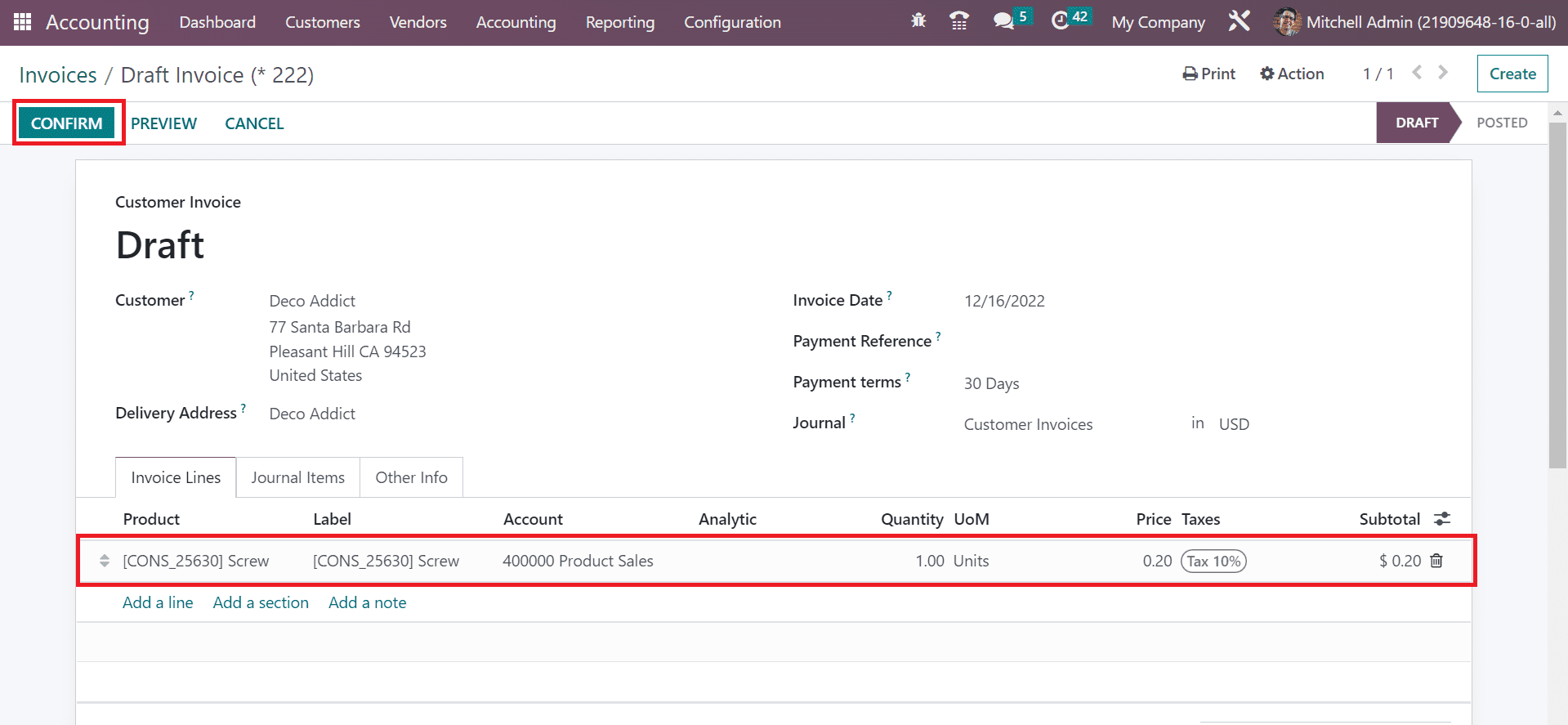Image resolution: width=1568 pixels, height=725 pixels.
Task: Click the Invoice Date 12/16/2022 field
Action: 1004,301
